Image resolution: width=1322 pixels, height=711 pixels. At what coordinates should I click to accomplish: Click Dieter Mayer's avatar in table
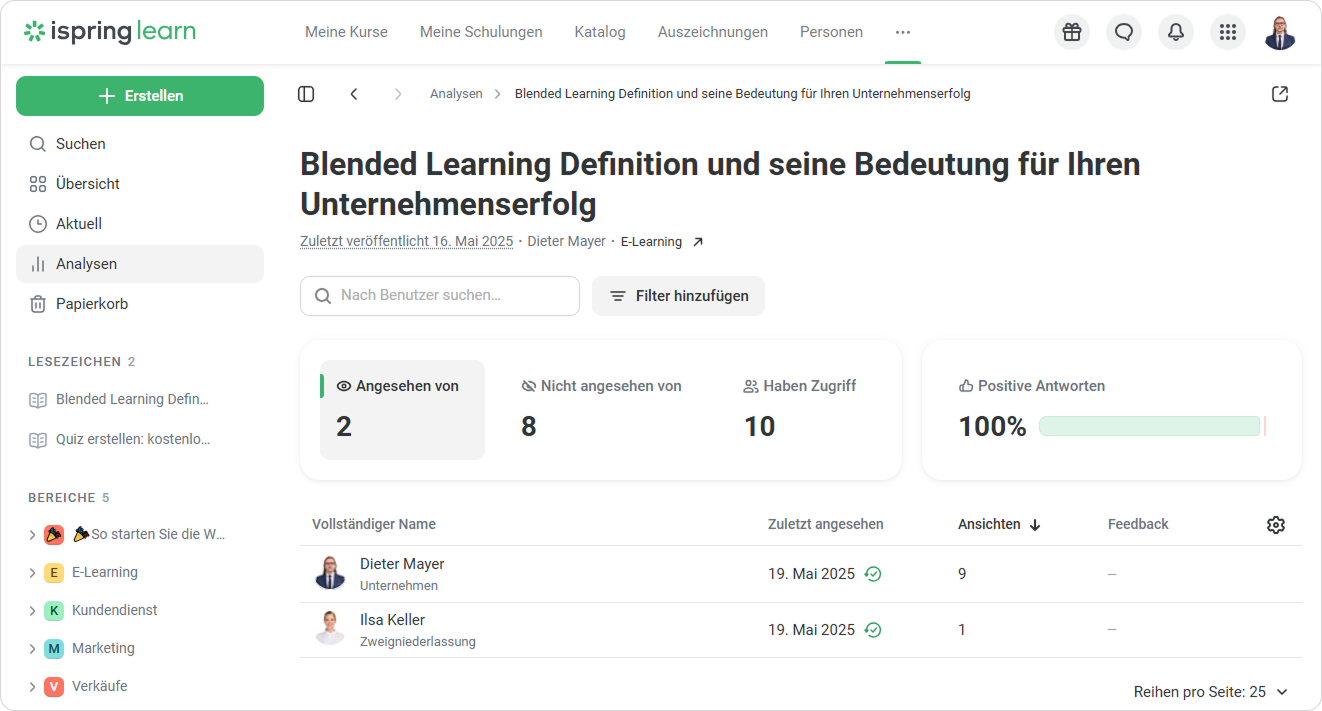coord(330,573)
